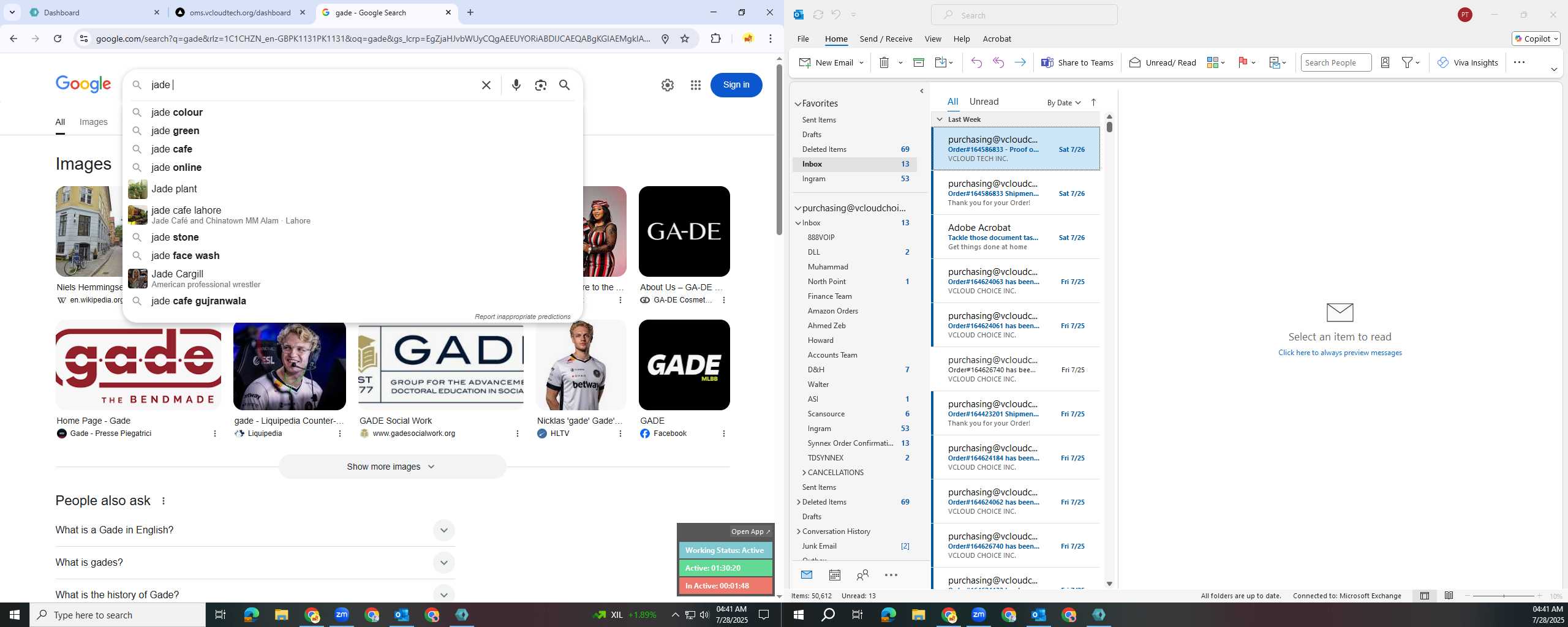Open the Google apps grid
The image size is (1568, 627).
[695, 85]
